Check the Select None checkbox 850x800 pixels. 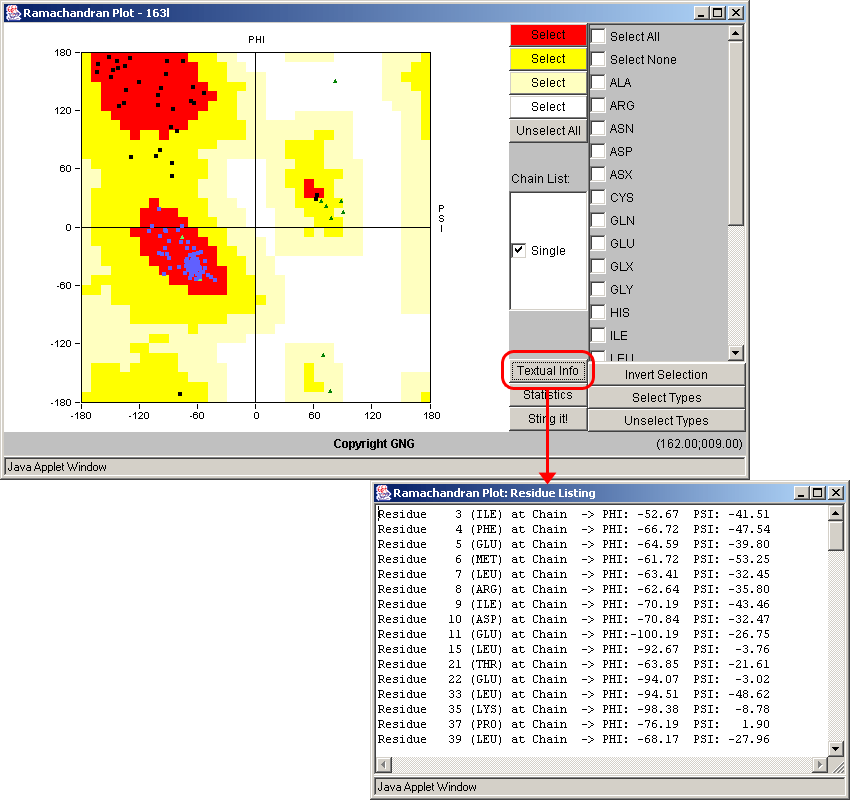point(598,59)
